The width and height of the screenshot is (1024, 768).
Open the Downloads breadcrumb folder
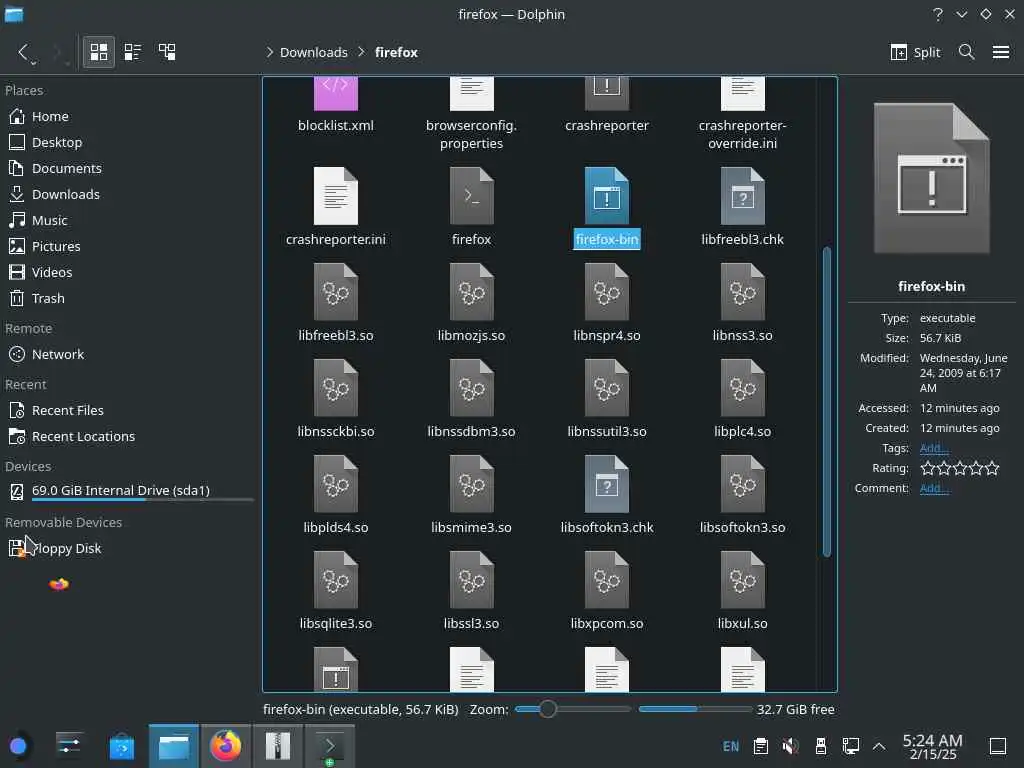tap(313, 52)
